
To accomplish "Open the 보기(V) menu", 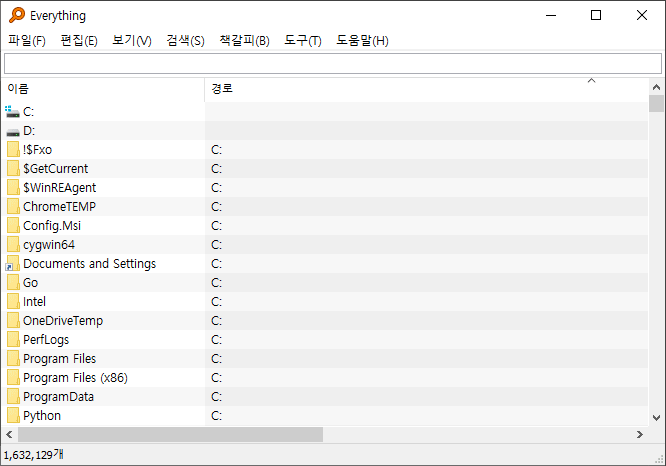I will [132, 41].
